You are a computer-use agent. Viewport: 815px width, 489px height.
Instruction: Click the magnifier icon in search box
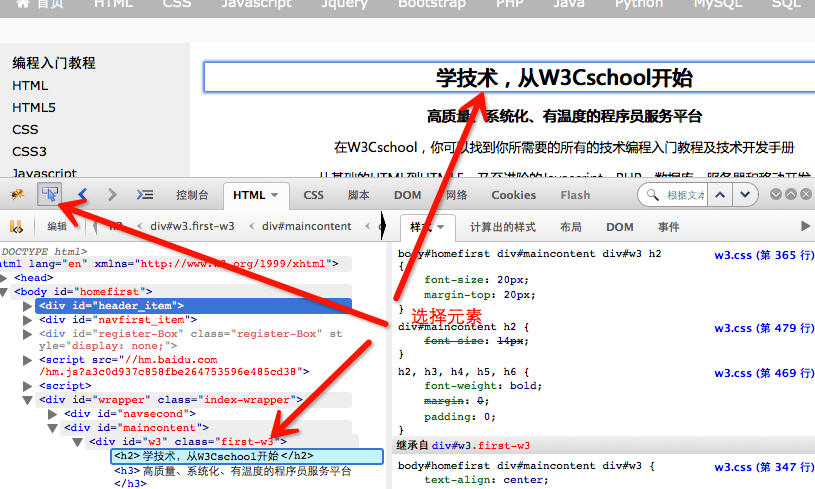pos(652,195)
